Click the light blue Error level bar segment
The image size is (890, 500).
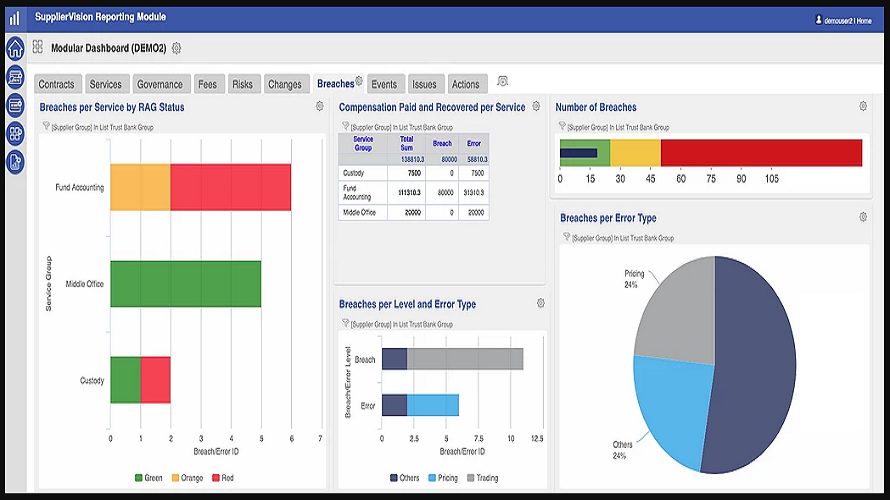coord(433,405)
